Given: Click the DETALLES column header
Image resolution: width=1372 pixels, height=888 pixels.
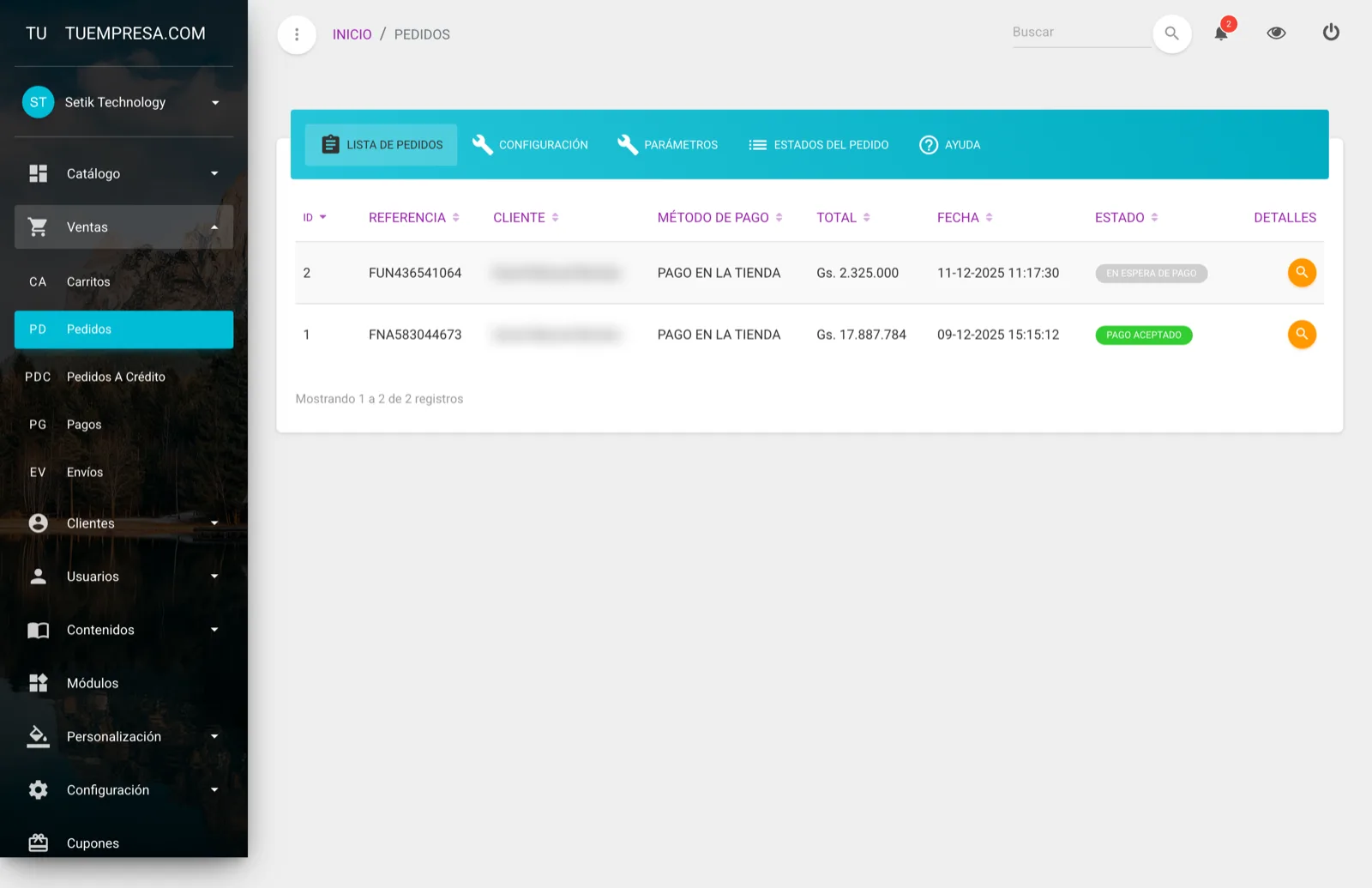Looking at the screenshot, I should pyautogui.click(x=1285, y=218).
